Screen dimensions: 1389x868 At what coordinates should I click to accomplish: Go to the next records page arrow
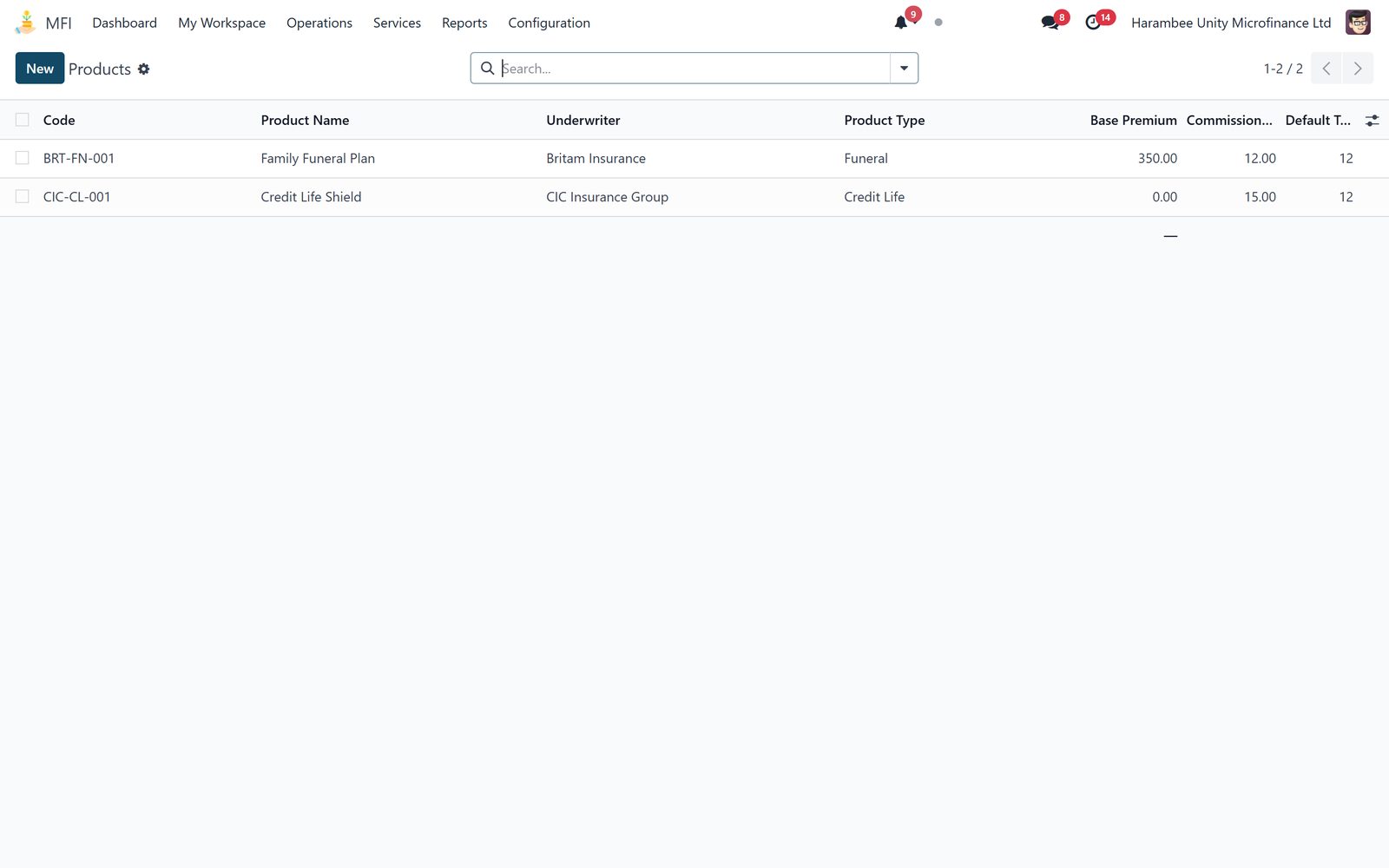pyautogui.click(x=1358, y=69)
